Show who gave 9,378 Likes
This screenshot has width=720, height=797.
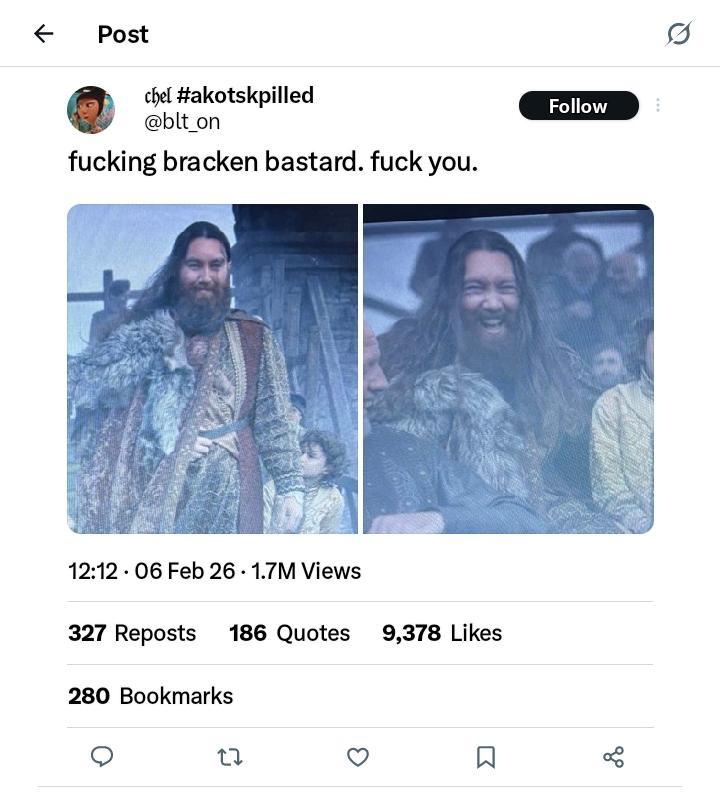(x=441, y=633)
